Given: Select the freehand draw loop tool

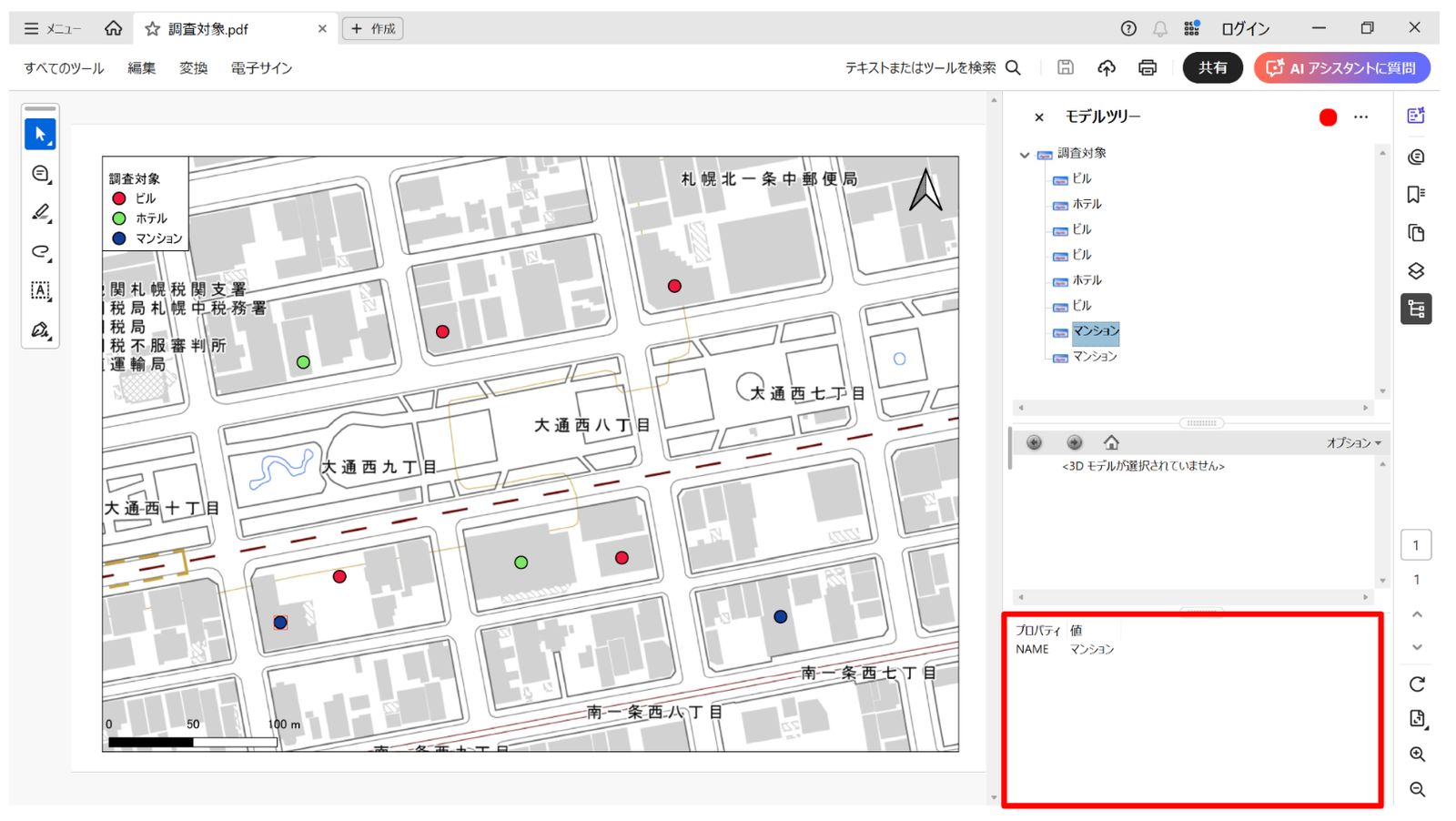Looking at the screenshot, I should (40, 252).
